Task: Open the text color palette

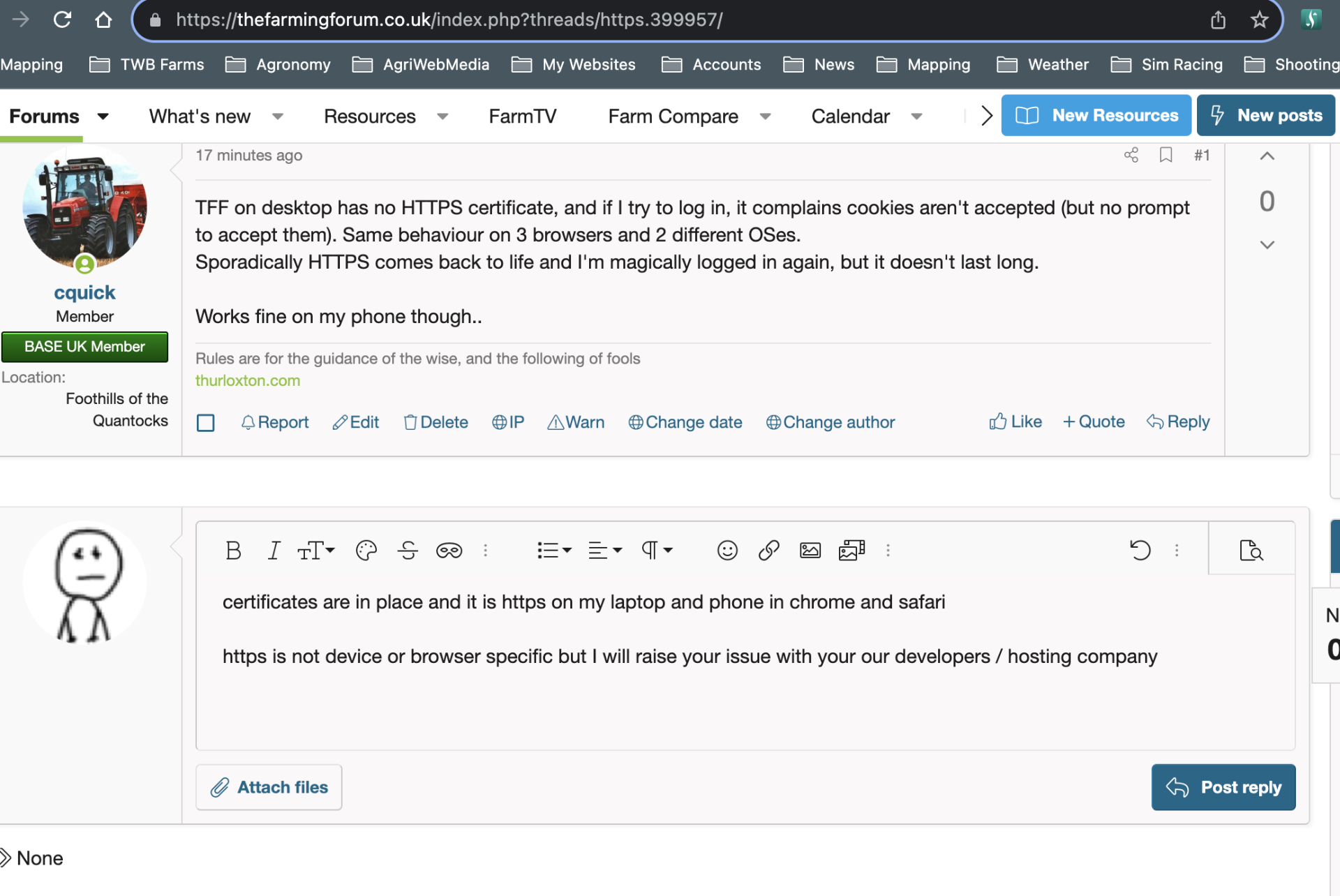Action: click(x=366, y=551)
